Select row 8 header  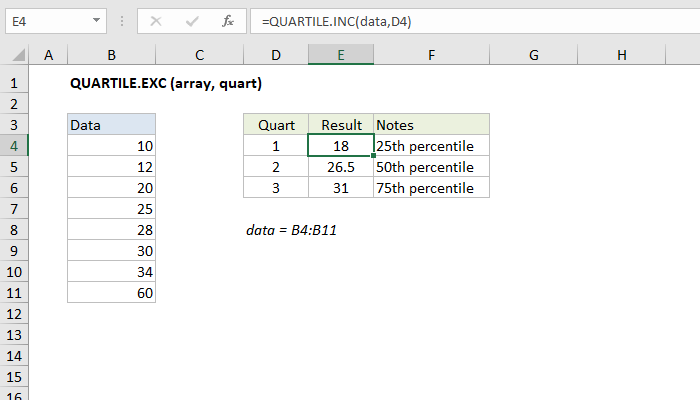pos(14,230)
